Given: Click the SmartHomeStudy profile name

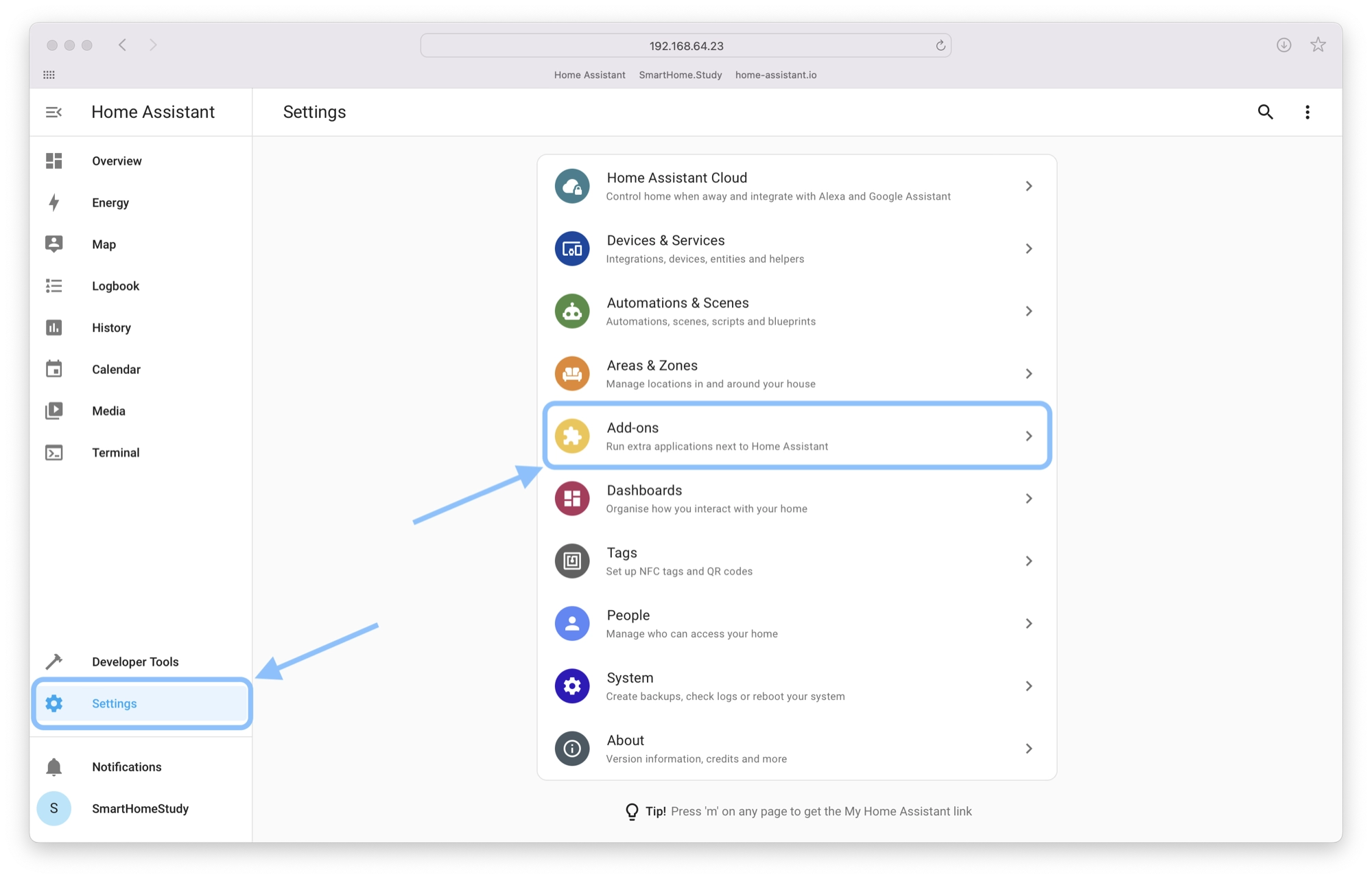Looking at the screenshot, I should coord(140,809).
